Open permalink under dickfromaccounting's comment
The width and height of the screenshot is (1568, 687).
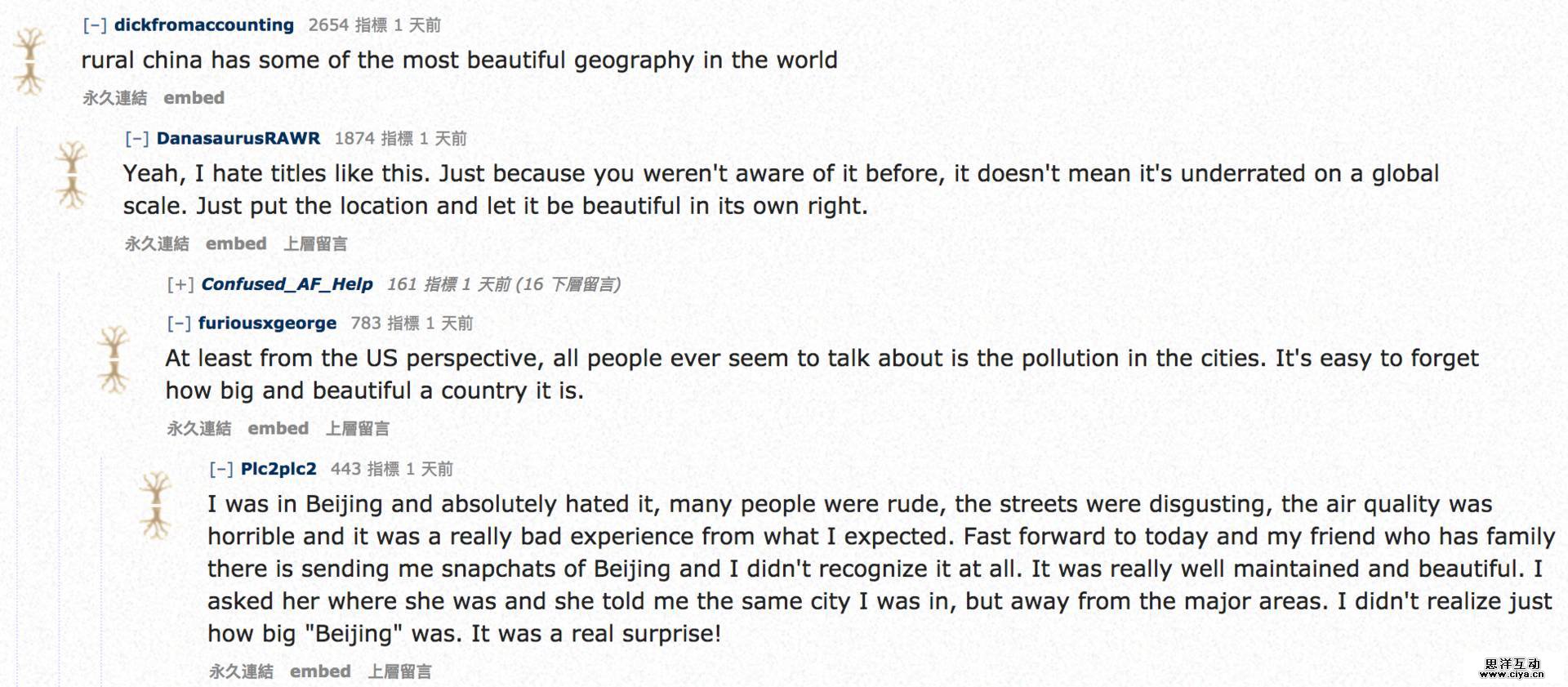[x=114, y=98]
